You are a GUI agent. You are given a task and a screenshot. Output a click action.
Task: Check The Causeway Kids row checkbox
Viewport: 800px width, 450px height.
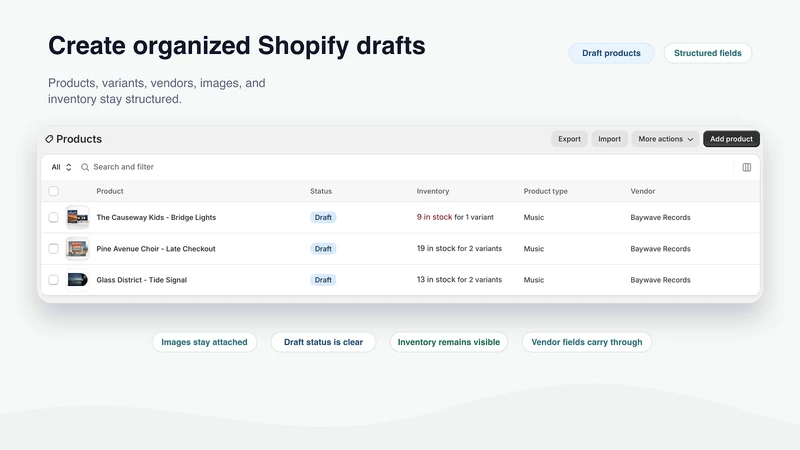click(53, 217)
